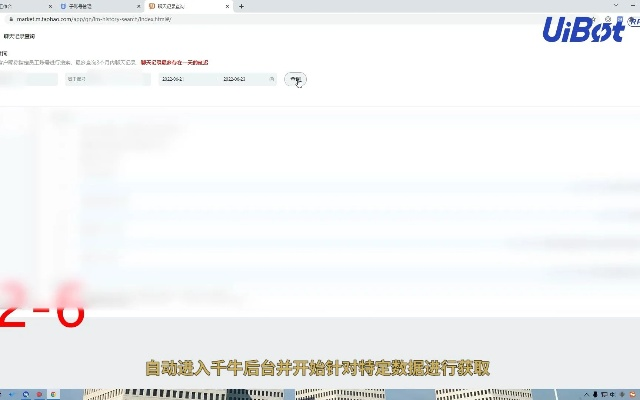This screenshot has width=640, height=400.
Task: Open tab search chevron at top right
Action: [x=616, y=5]
